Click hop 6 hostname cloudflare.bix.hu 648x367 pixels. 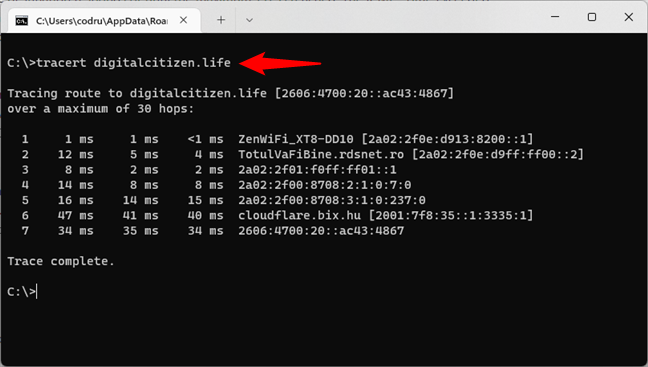[x=299, y=216]
